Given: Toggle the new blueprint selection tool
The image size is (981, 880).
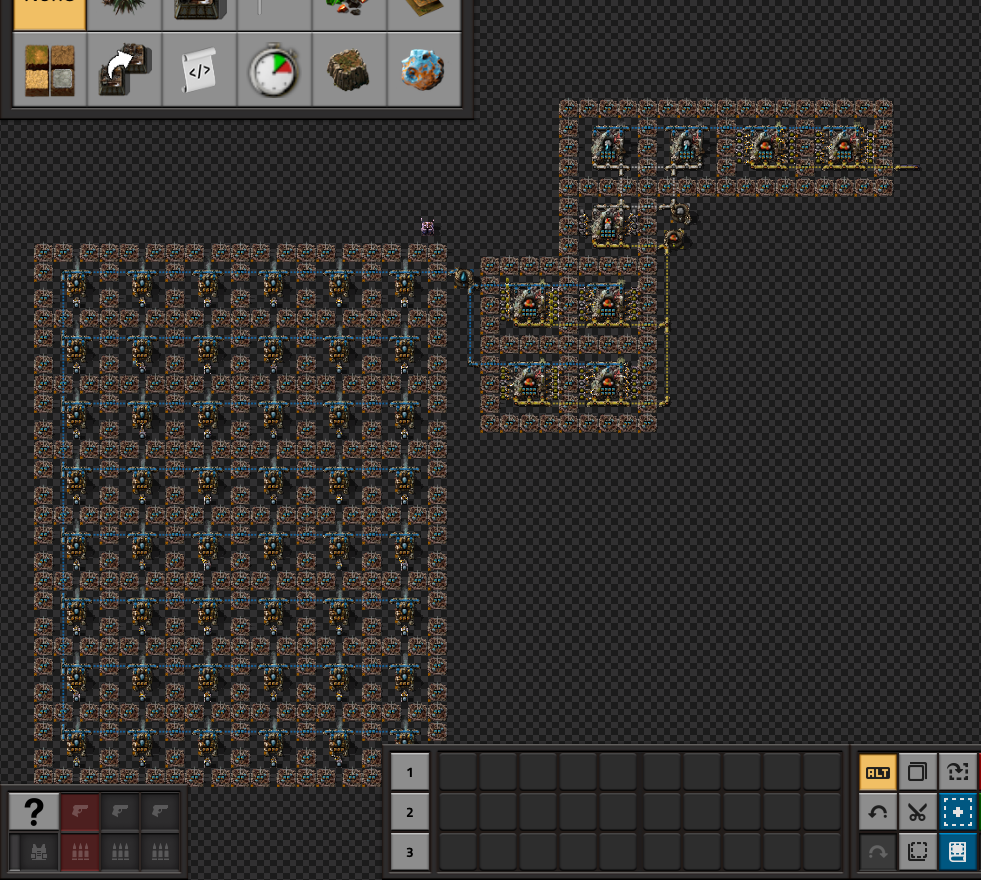Looking at the screenshot, I should pos(957,812).
